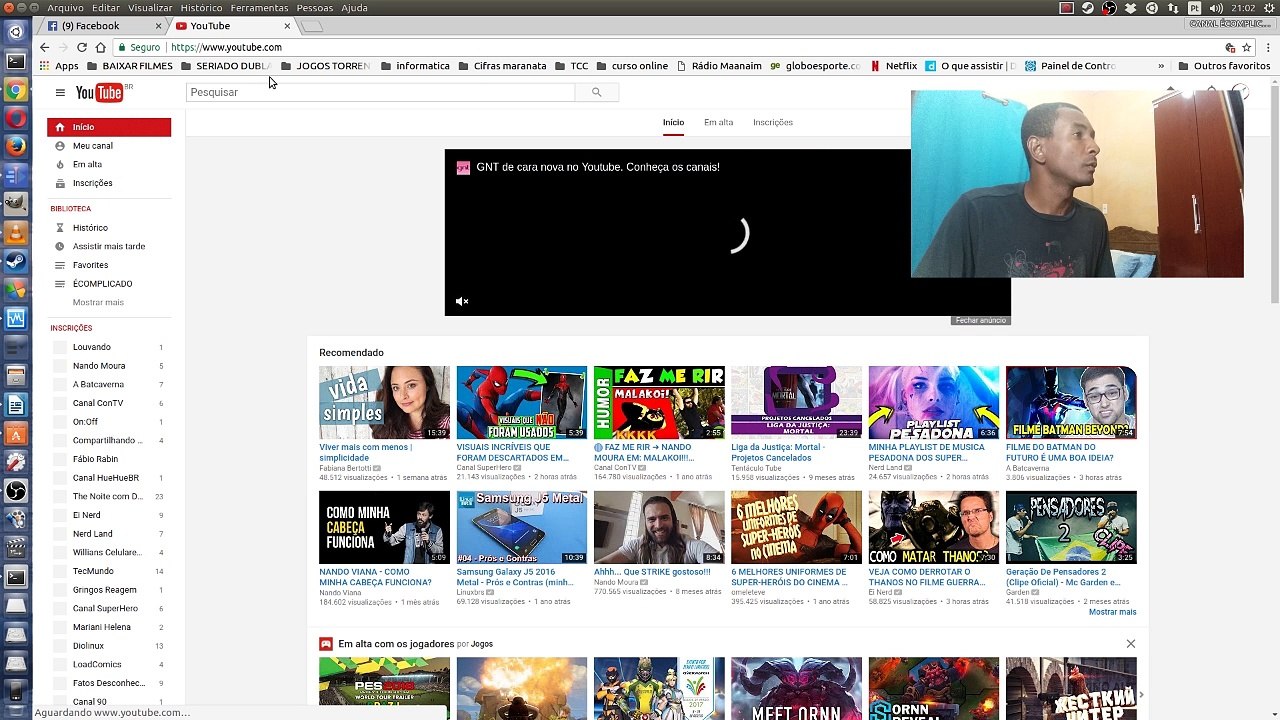Screen dimensions: 1280x720
Task: Dismiss the 'Em alta com os jogadores' shelf
Action: pos(1131,644)
